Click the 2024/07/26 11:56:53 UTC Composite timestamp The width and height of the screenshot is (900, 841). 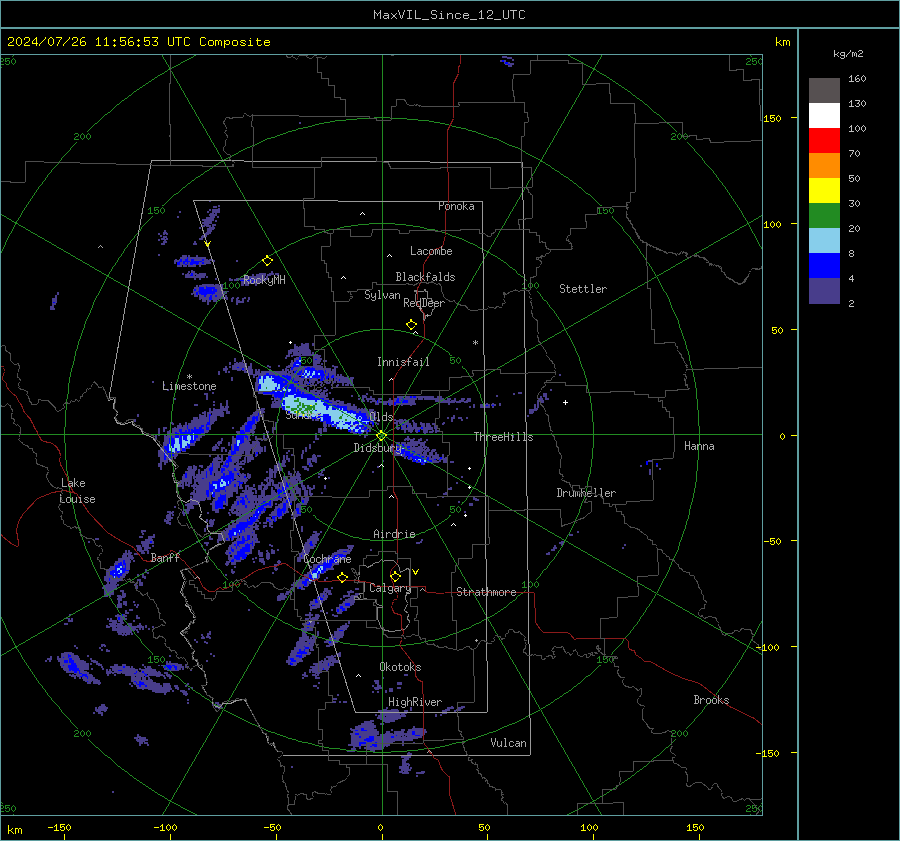[x=138, y=42]
